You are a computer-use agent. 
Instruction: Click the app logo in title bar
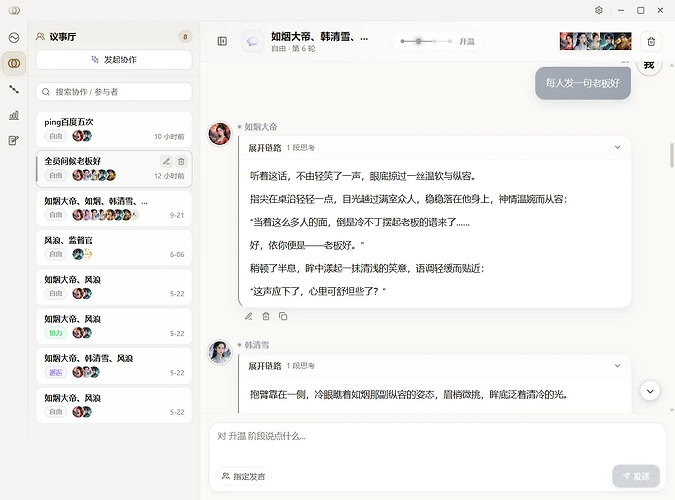14,10
